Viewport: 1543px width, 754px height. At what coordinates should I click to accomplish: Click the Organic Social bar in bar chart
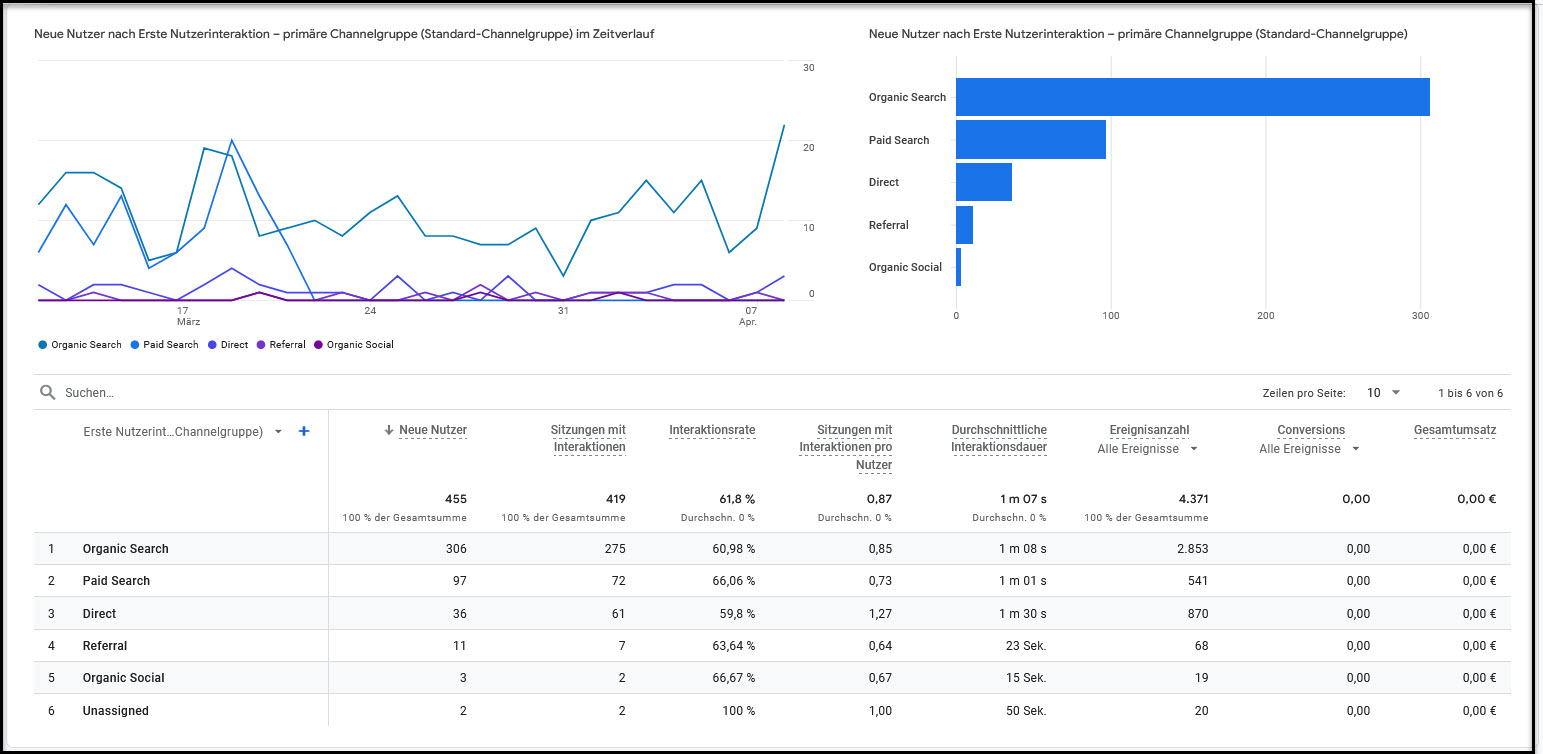[x=958, y=267]
